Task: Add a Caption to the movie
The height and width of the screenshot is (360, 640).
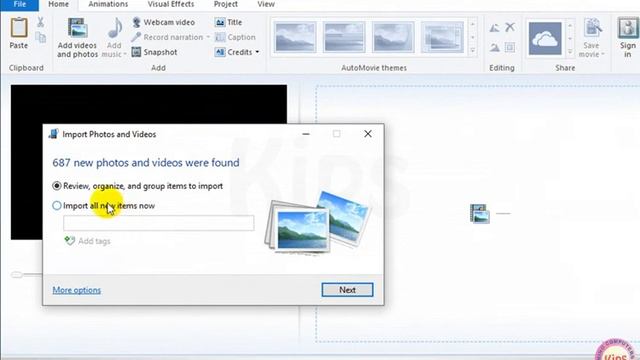Action: point(235,37)
